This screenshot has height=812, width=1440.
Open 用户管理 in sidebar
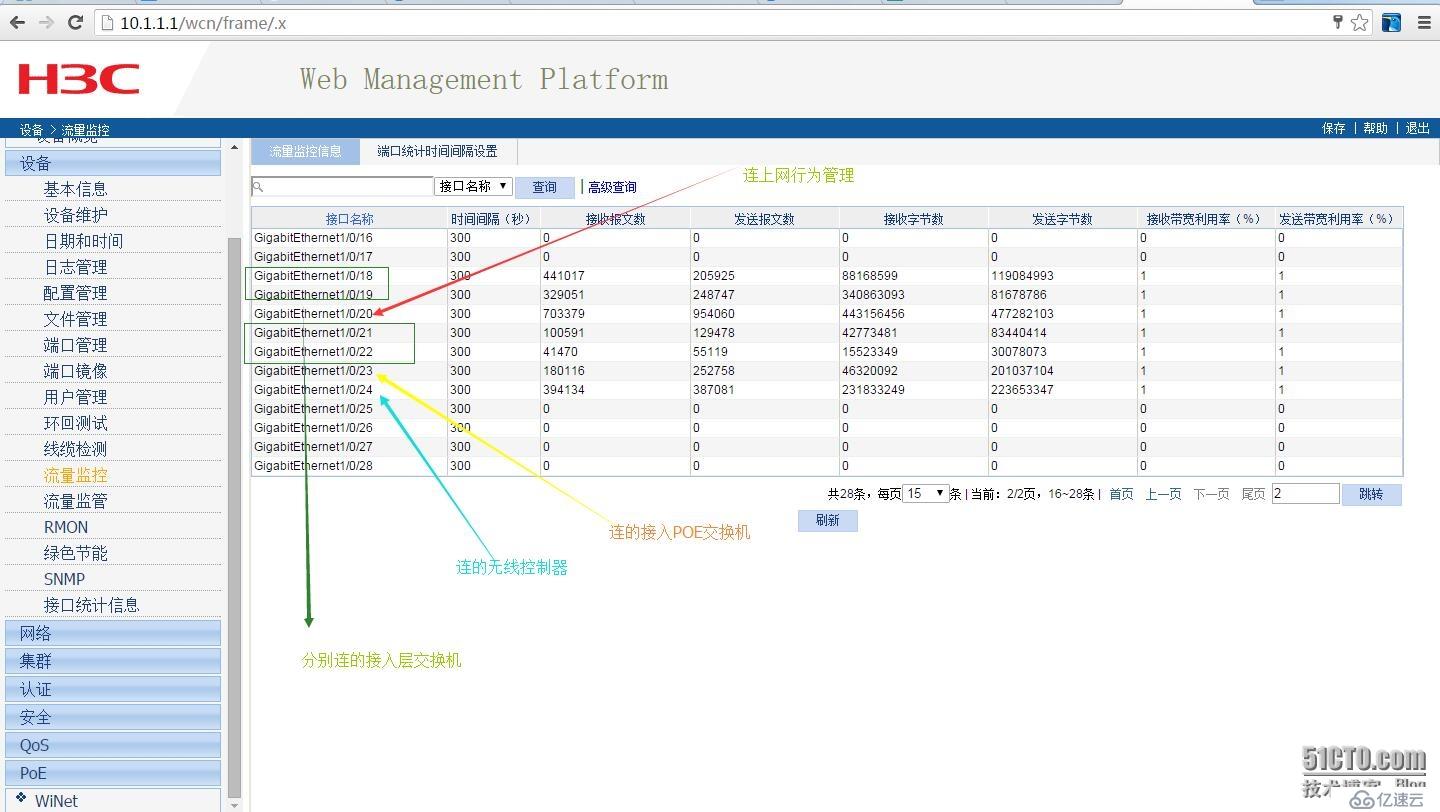pos(75,397)
